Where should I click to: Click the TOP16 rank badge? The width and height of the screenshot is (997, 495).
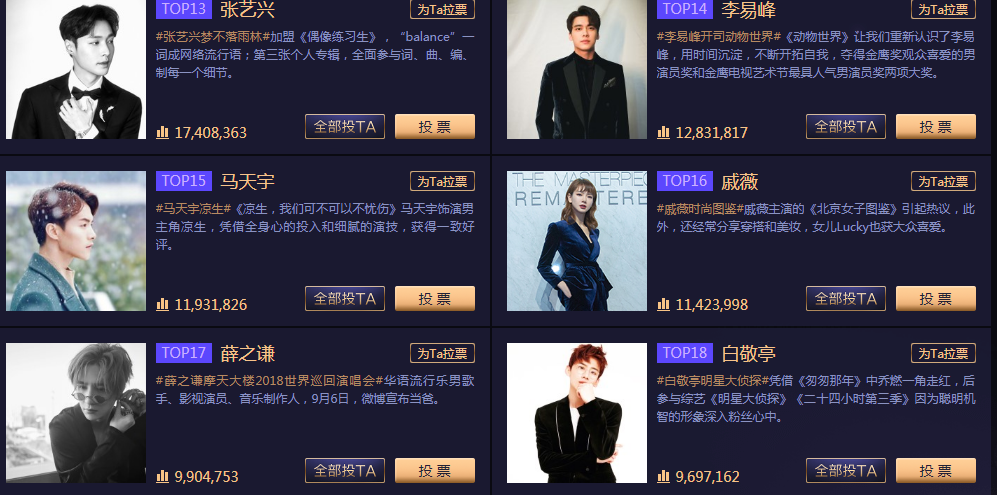click(x=685, y=181)
